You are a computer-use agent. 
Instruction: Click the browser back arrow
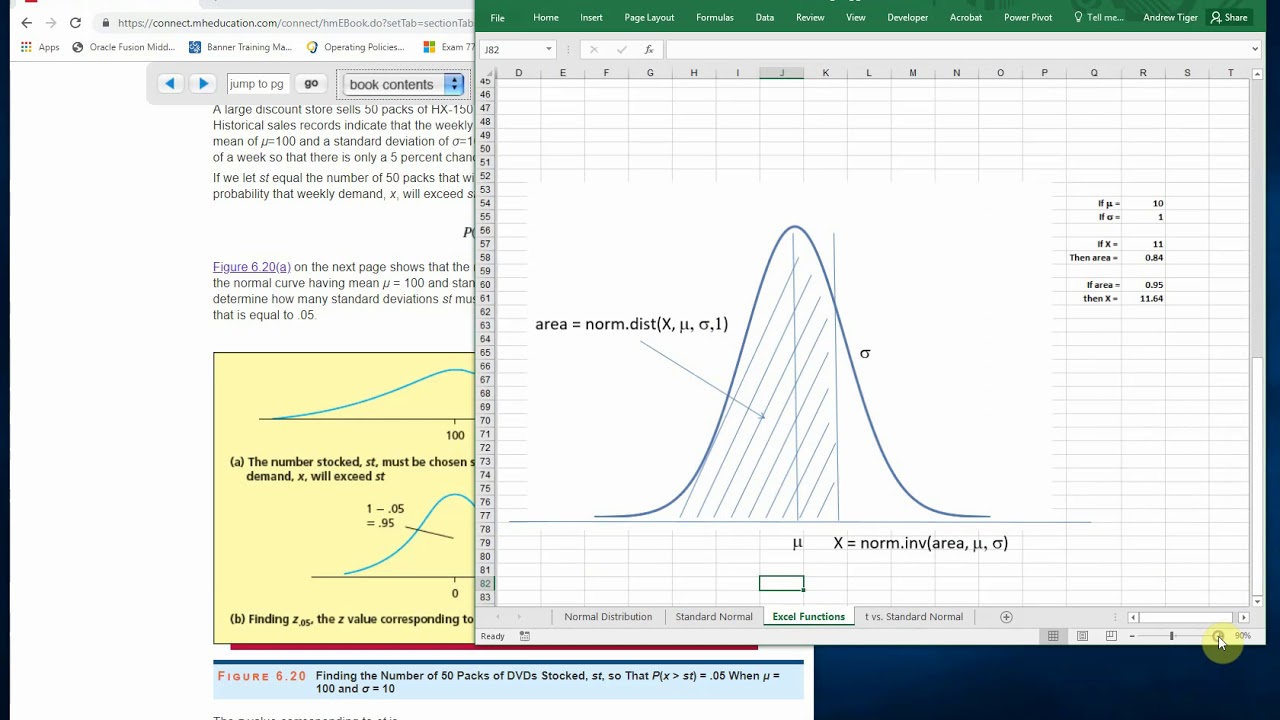coord(26,22)
